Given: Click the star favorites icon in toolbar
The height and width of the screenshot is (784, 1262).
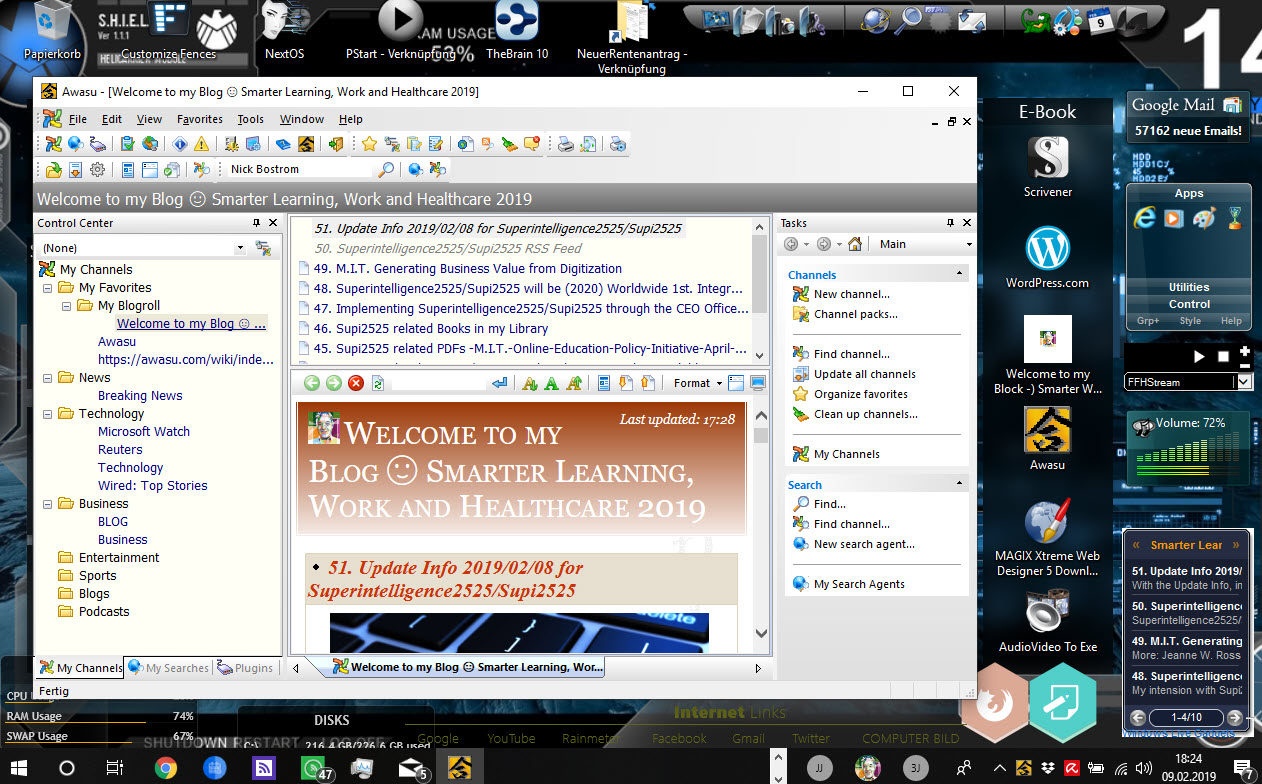Looking at the screenshot, I should click(369, 144).
